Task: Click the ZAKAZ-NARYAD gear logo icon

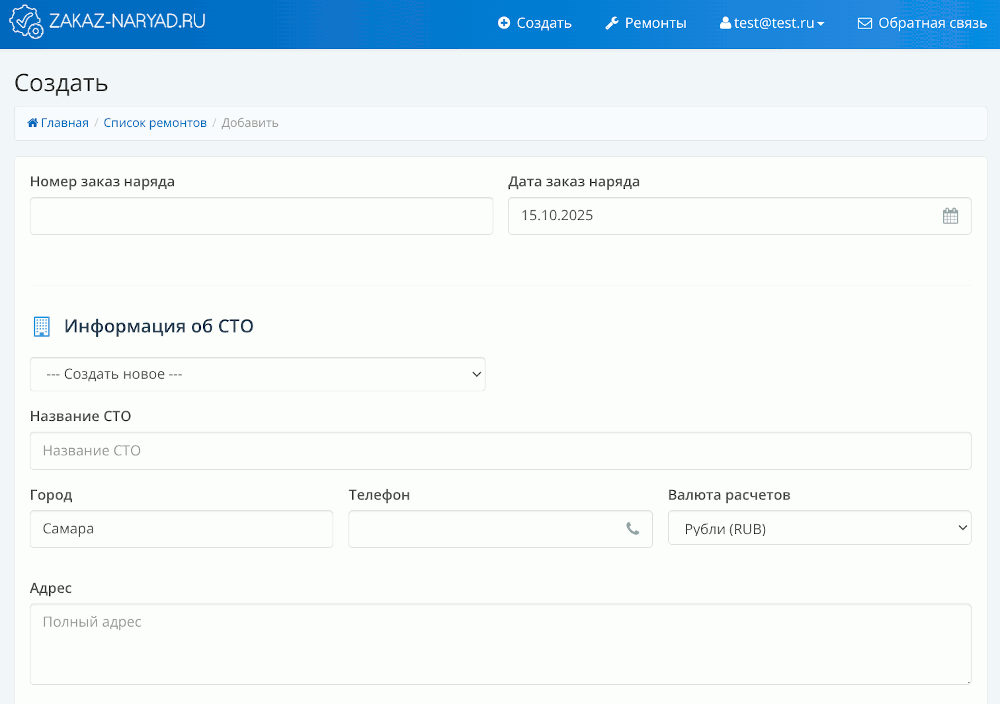Action: pos(26,22)
